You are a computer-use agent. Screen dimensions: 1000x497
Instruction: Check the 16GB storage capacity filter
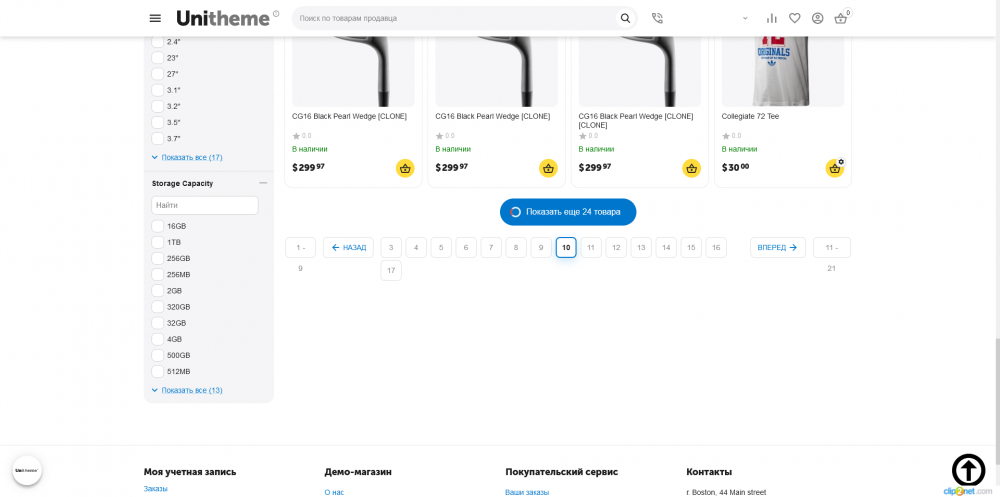[x=158, y=226]
